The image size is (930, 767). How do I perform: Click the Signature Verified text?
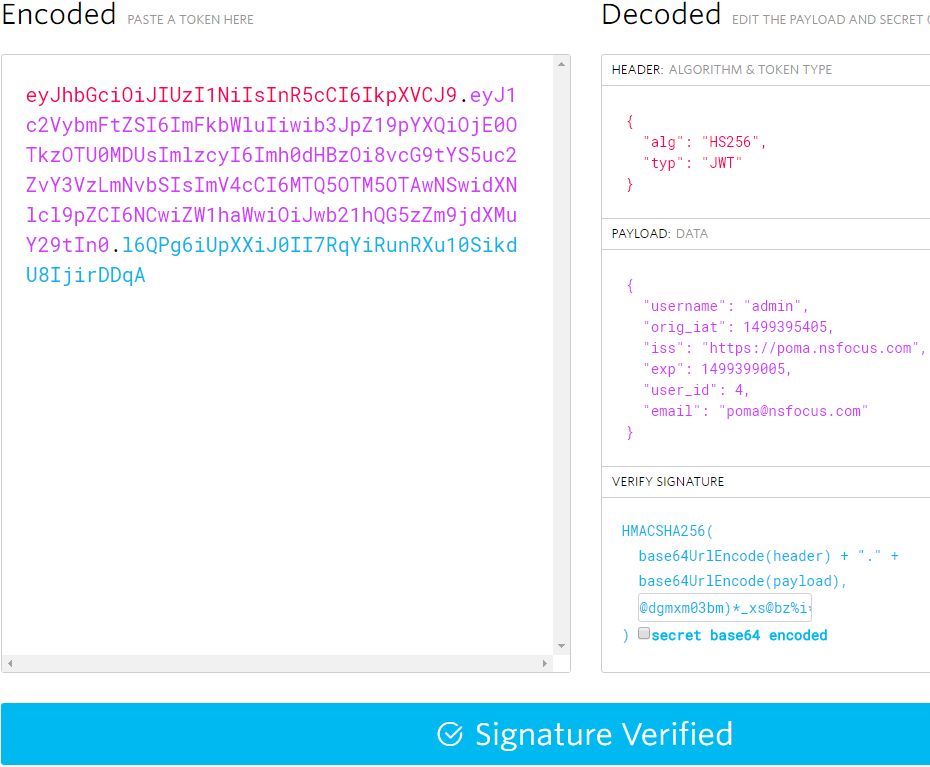pos(604,734)
